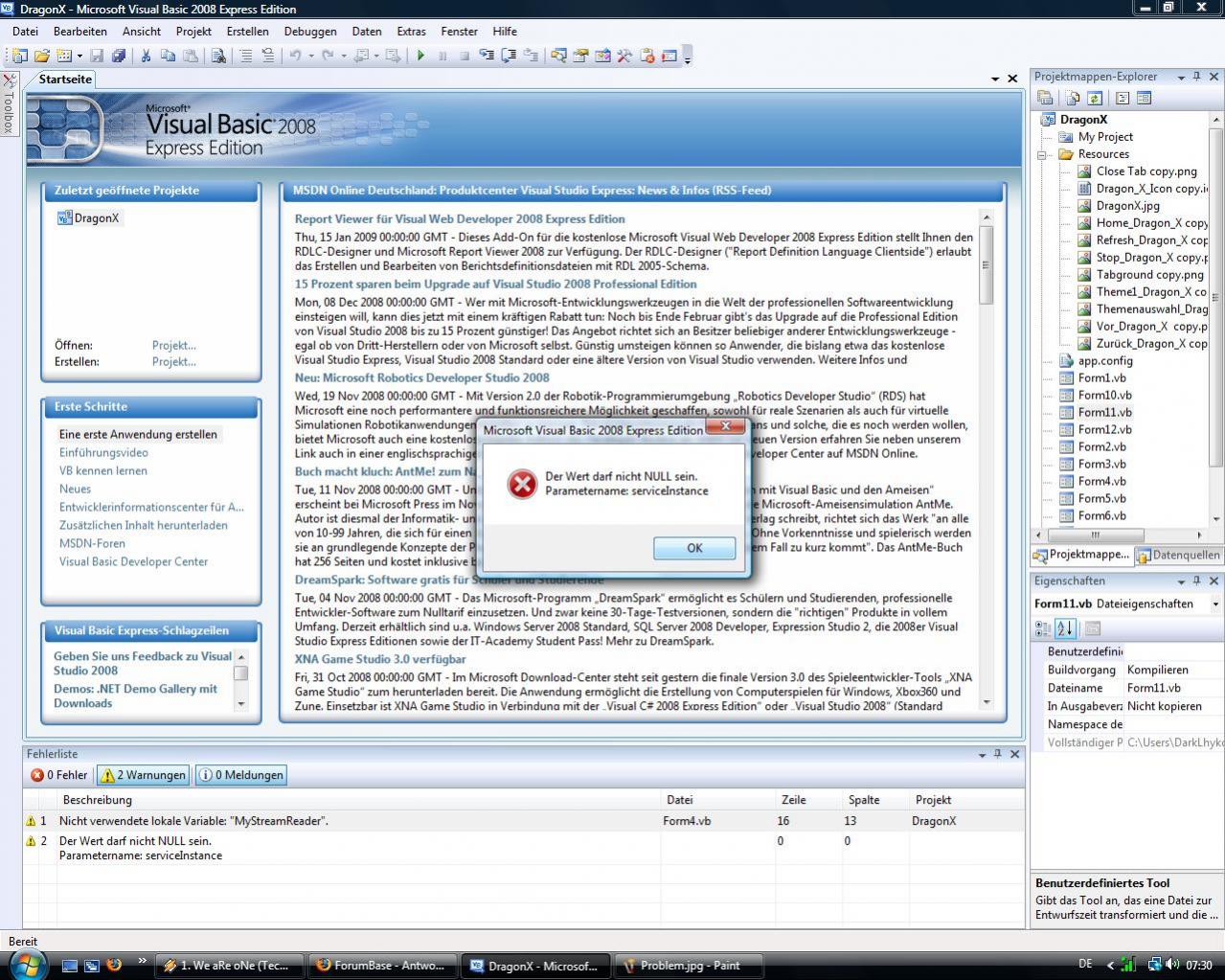Click the Firefox quick launch icon
1225x980 pixels.
pyautogui.click(x=114, y=965)
